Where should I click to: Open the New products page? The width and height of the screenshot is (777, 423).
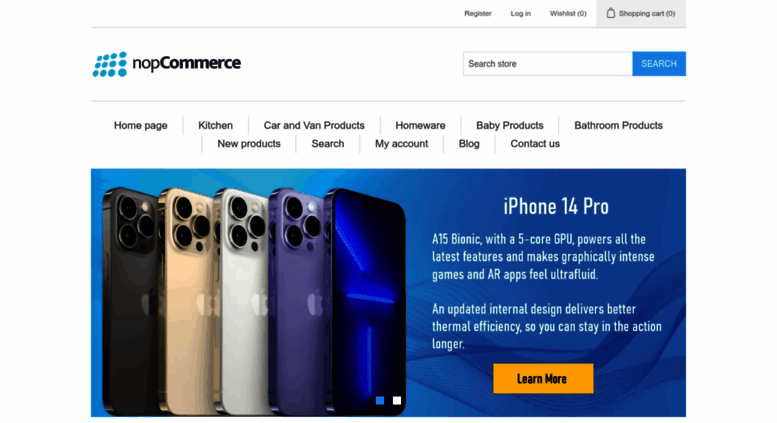[x=249, y=144]
